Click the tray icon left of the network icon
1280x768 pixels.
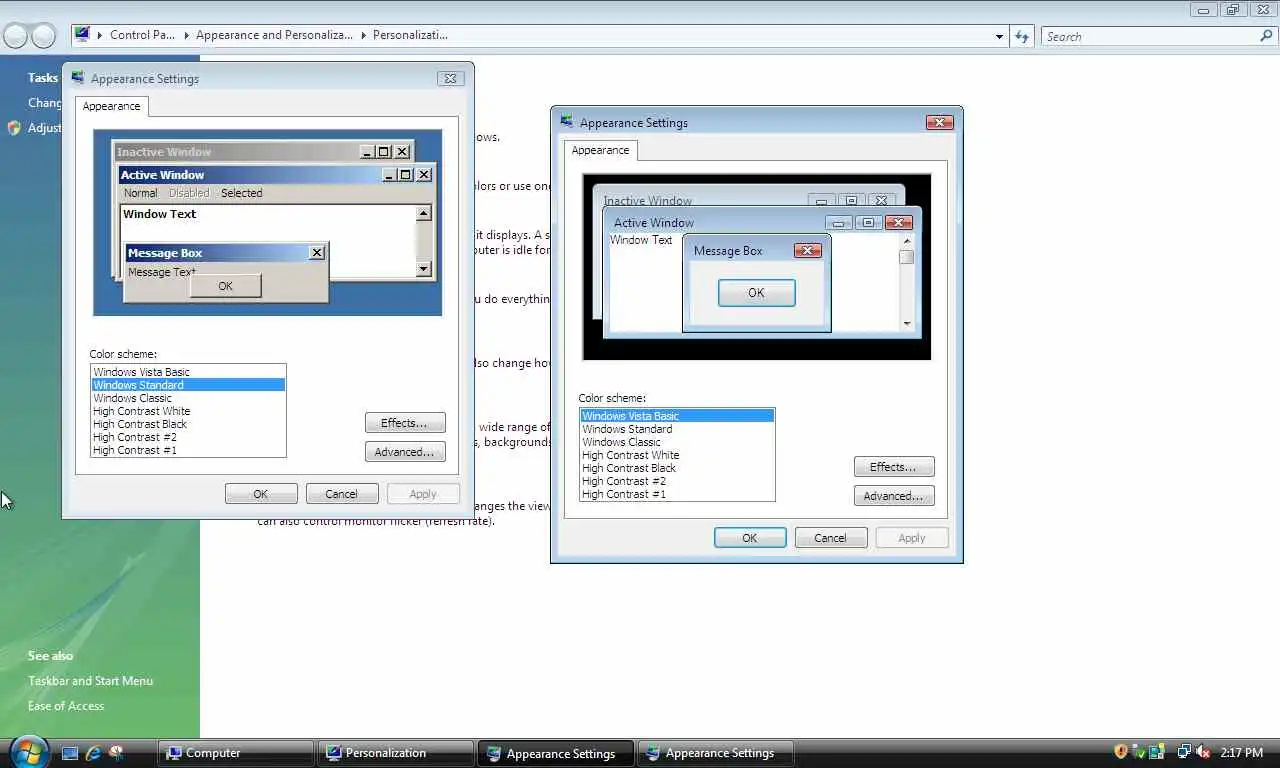(1157, 752)
